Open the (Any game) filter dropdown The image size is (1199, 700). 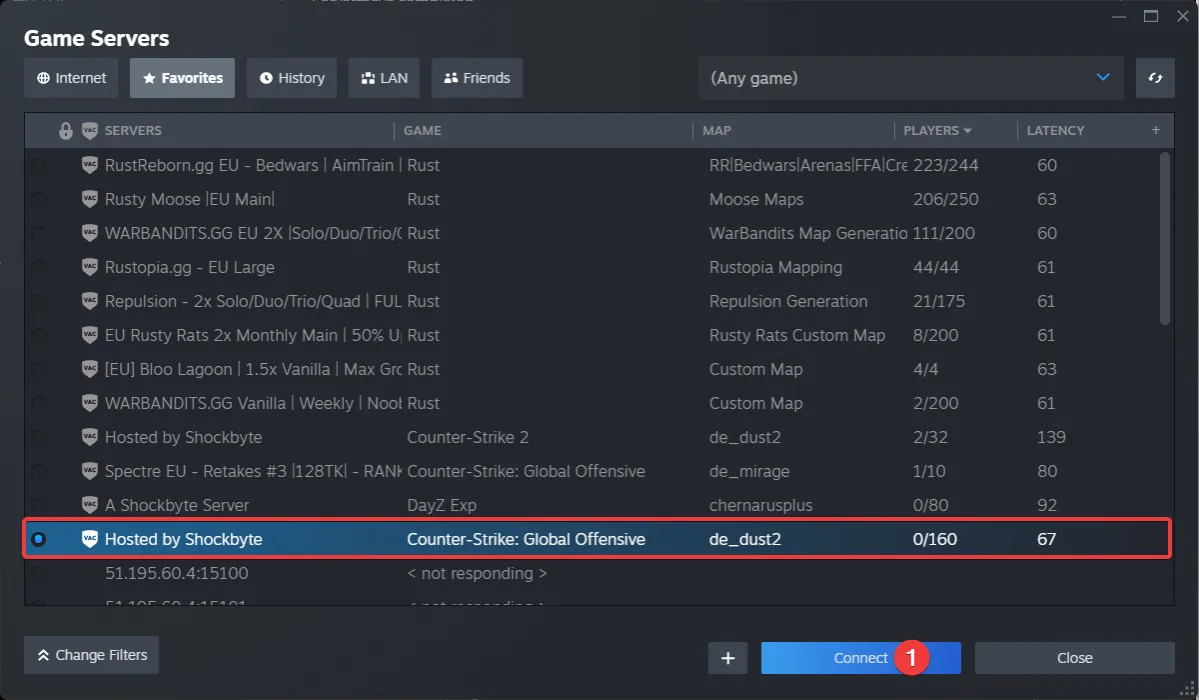pos(911,78)
